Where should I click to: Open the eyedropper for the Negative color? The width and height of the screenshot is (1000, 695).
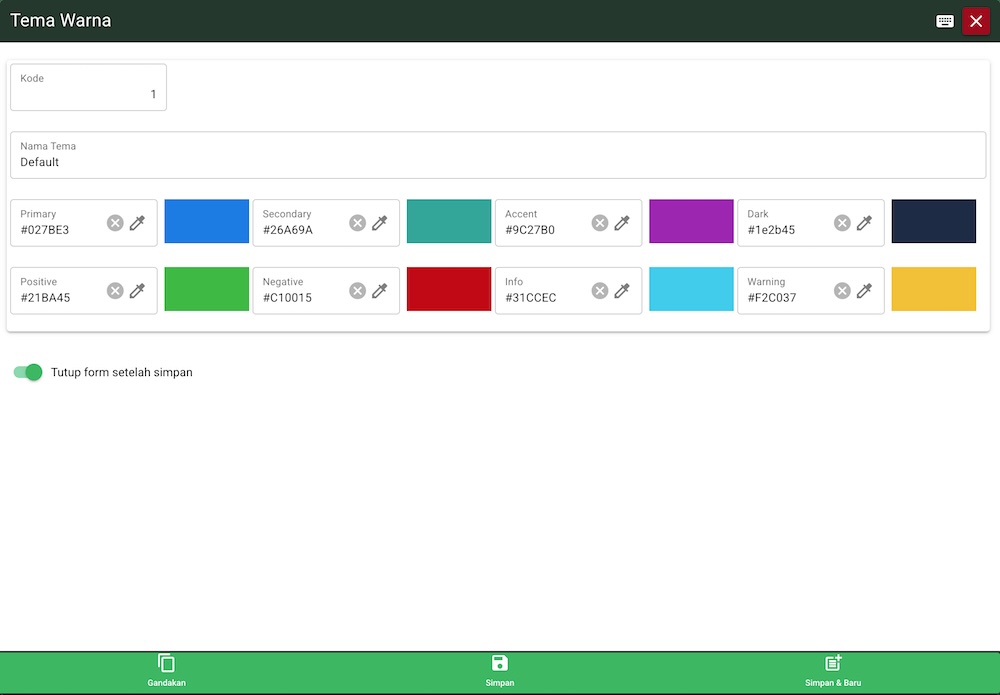[380, 290]
